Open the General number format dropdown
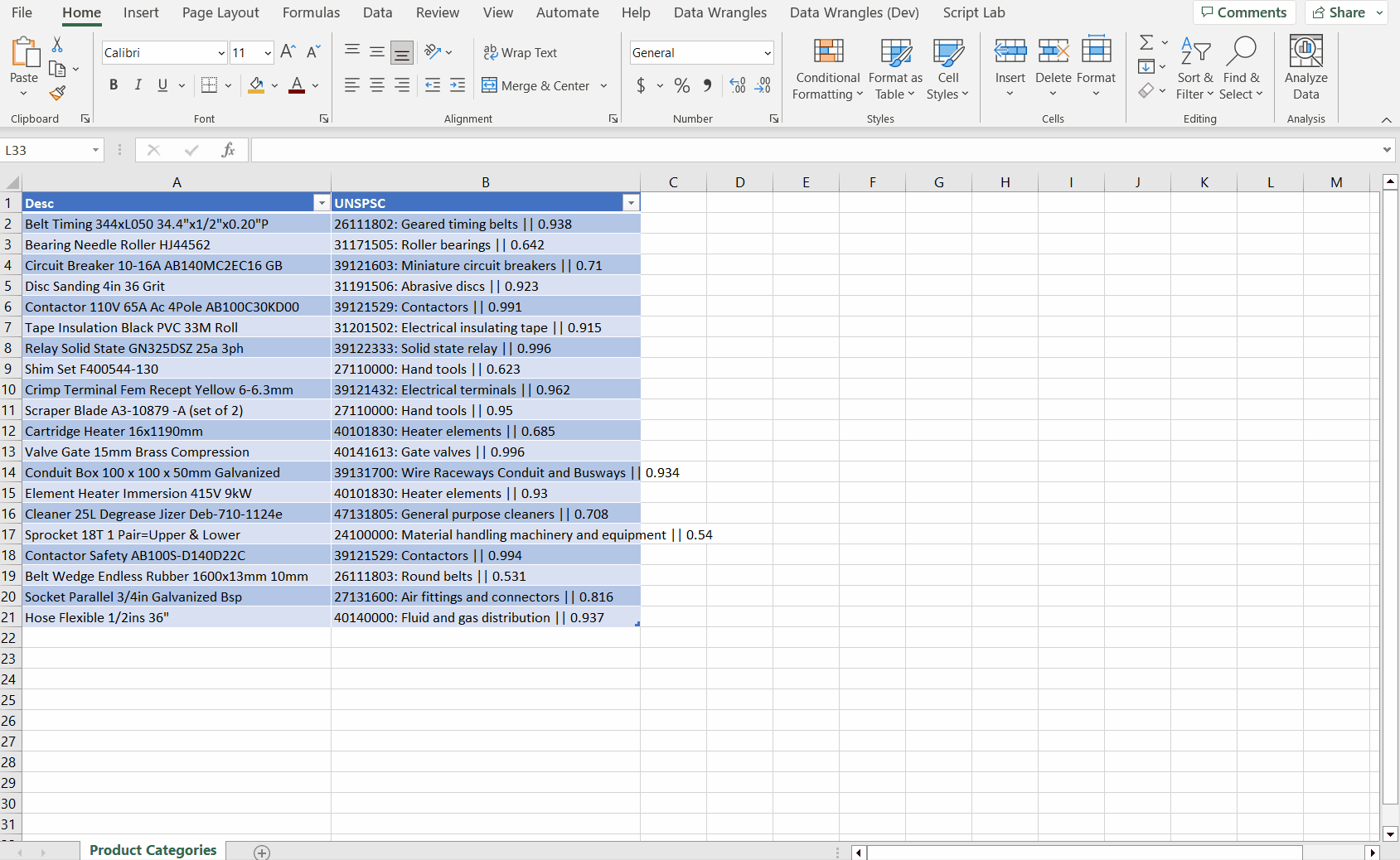This screenshot has height=860, width=1400. 768,53
